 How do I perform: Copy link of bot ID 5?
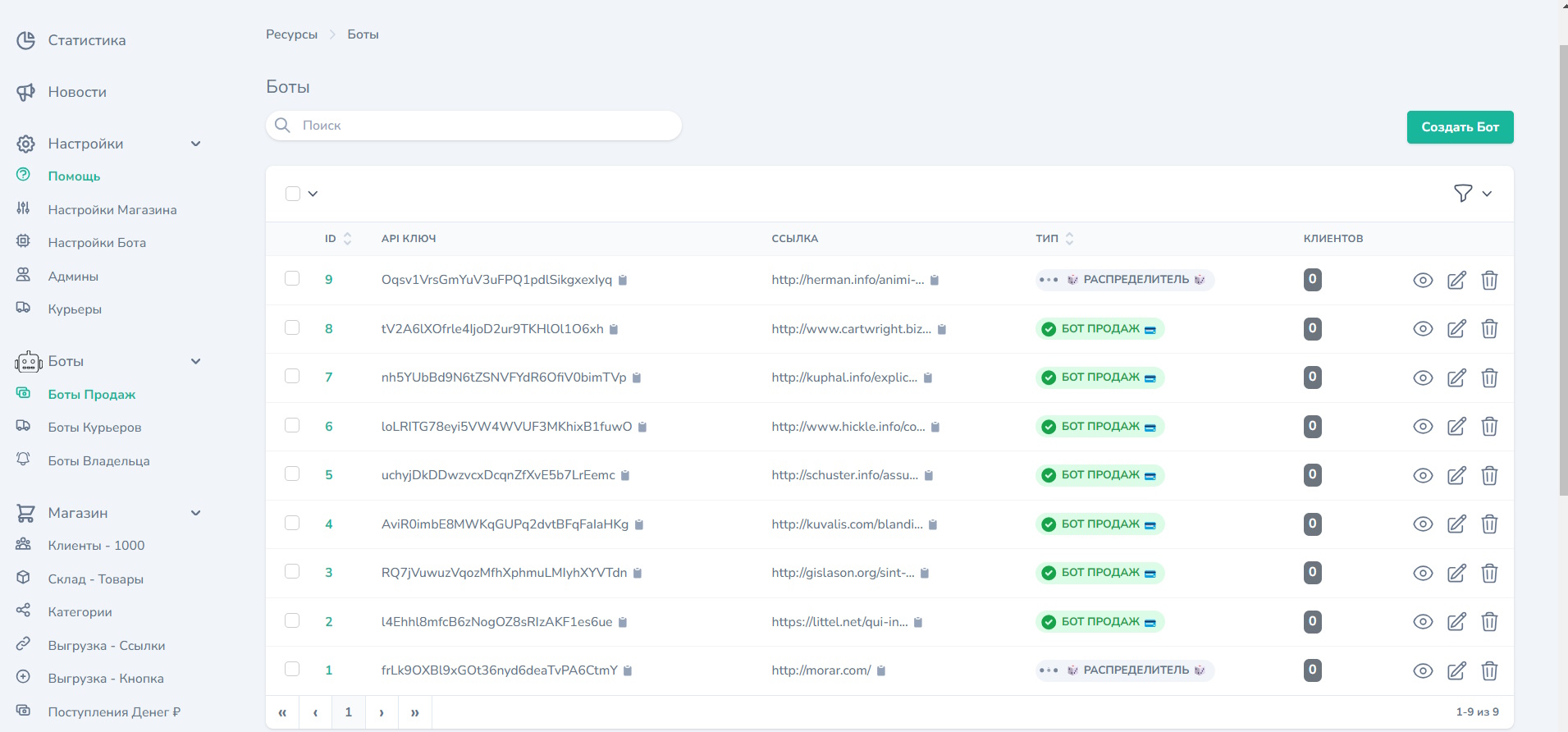(x=929, y=476)
